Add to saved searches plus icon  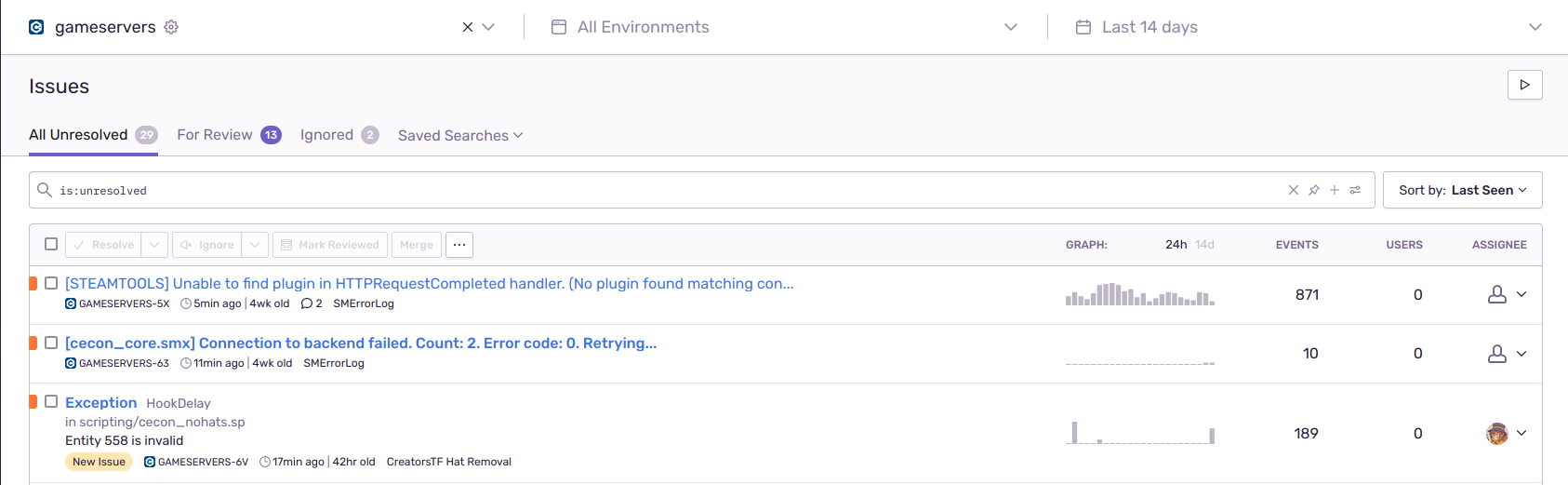(1335, 190)
